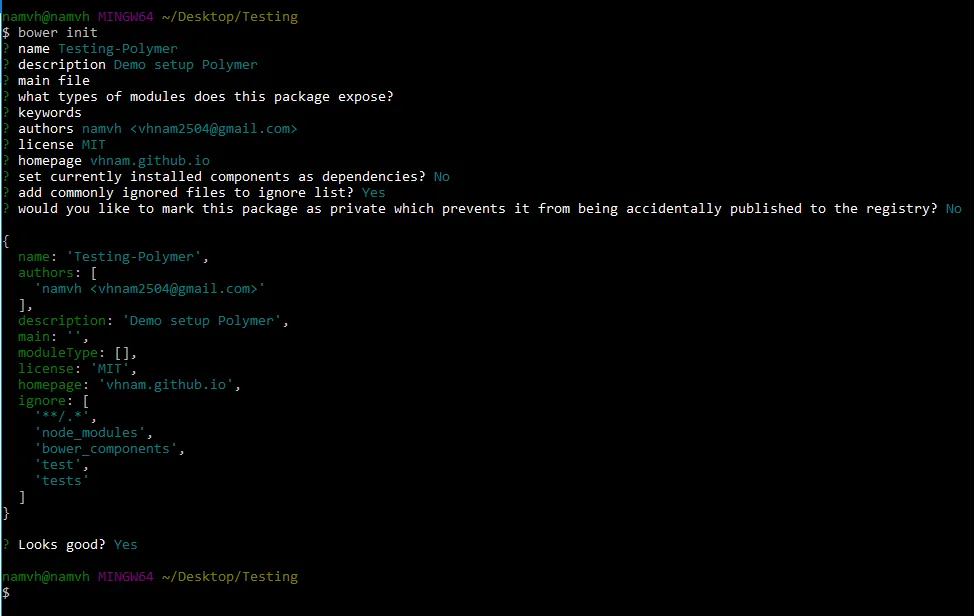Click 'No' answer for the private package question
Screen dimensions: 974x616
click(x=953, y=208)
